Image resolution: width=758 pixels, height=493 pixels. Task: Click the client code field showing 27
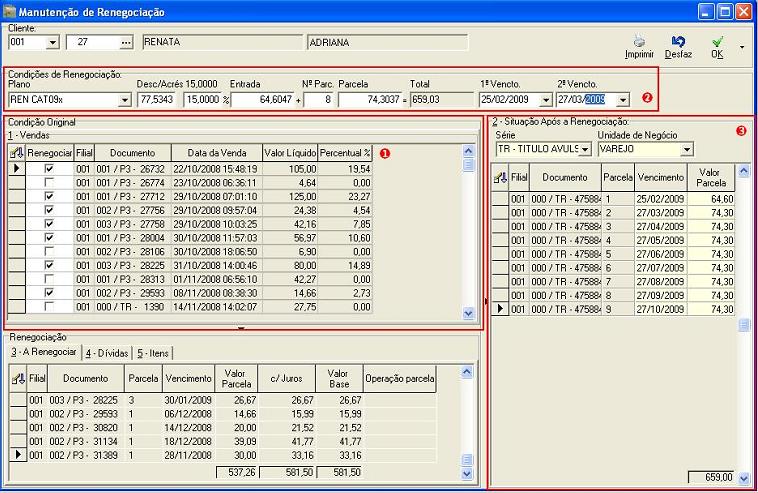[93, 43]
